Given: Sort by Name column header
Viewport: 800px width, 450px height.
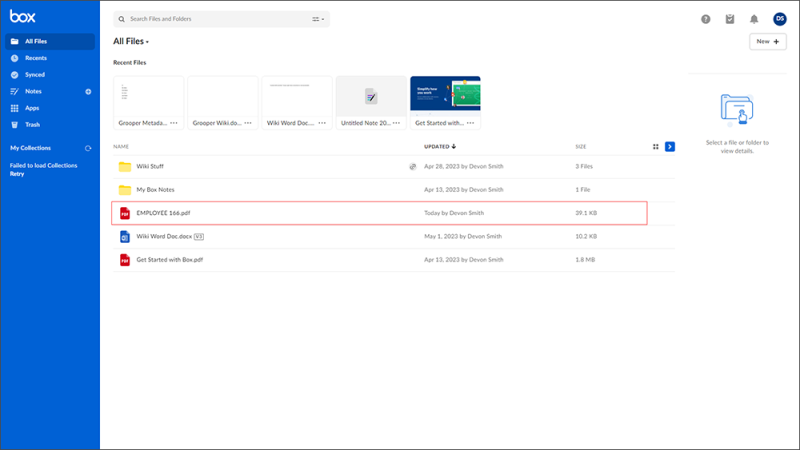Looking at the screenshot, I should 121,146.
